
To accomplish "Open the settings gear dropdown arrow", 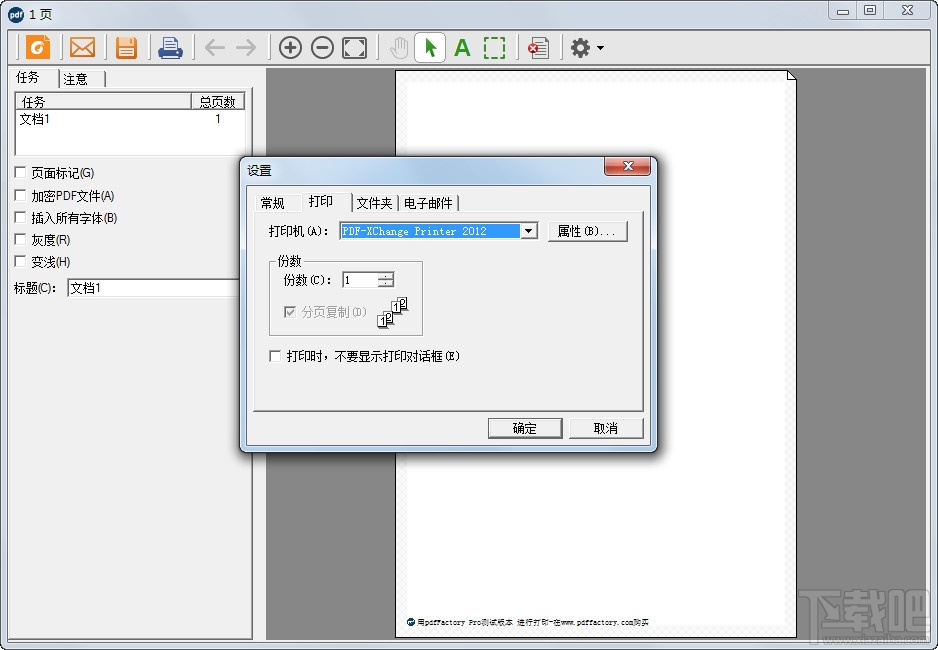I will pyautogui.click(x=601, y=47).
